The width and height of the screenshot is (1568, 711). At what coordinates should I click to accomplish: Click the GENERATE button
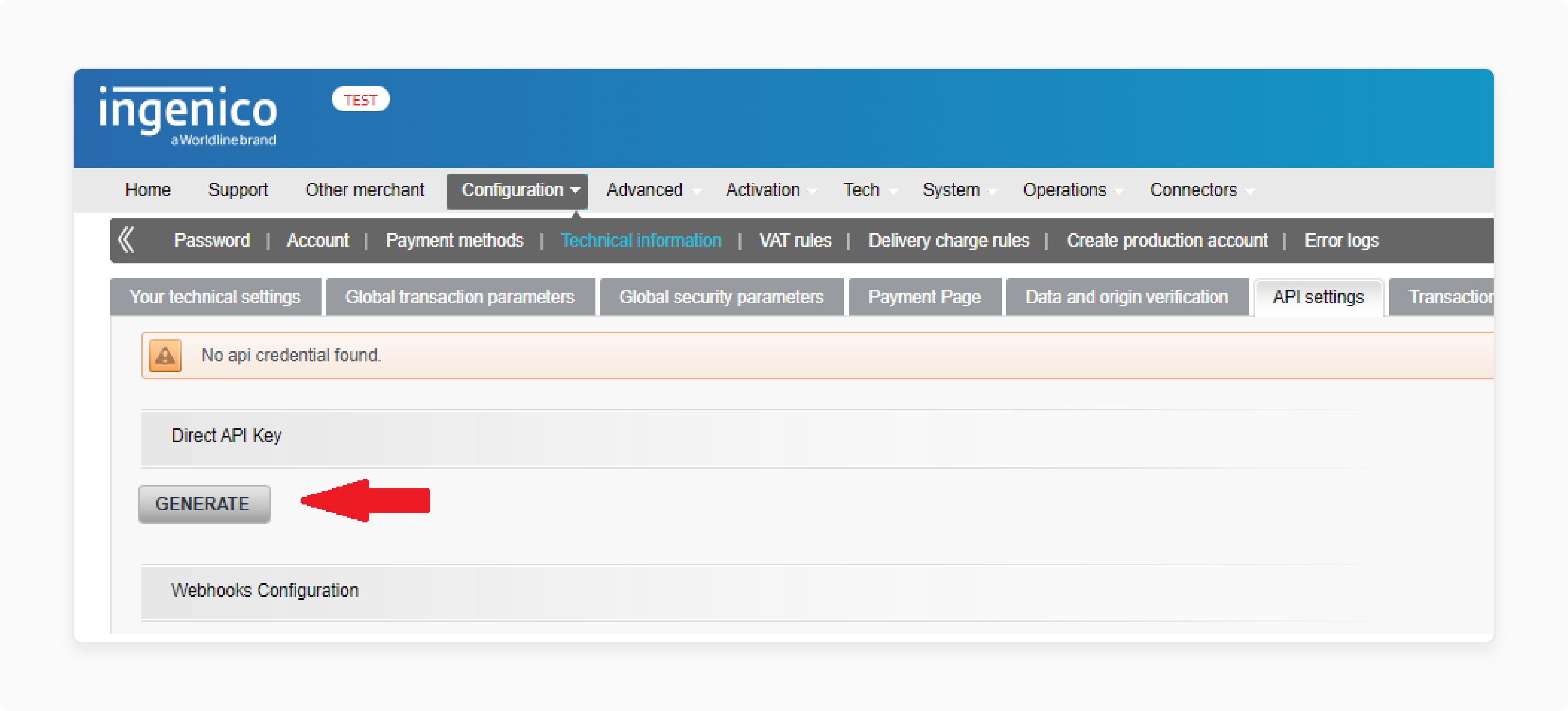204,504
